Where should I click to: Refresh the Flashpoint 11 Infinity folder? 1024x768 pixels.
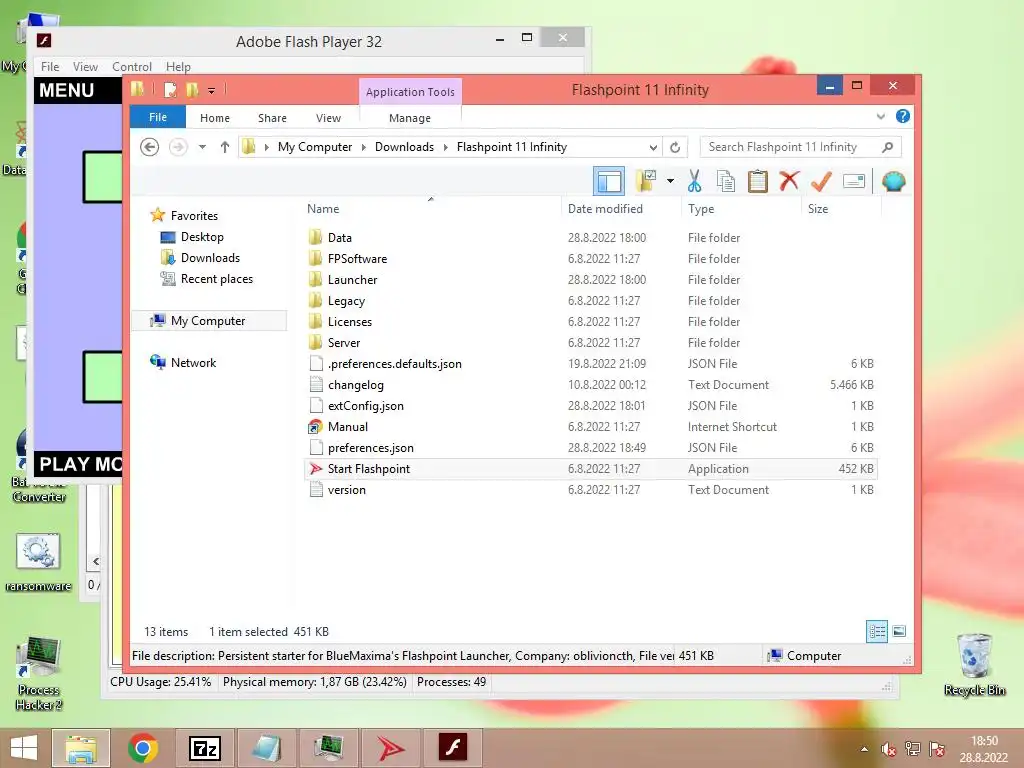click(x=675, y=147)
